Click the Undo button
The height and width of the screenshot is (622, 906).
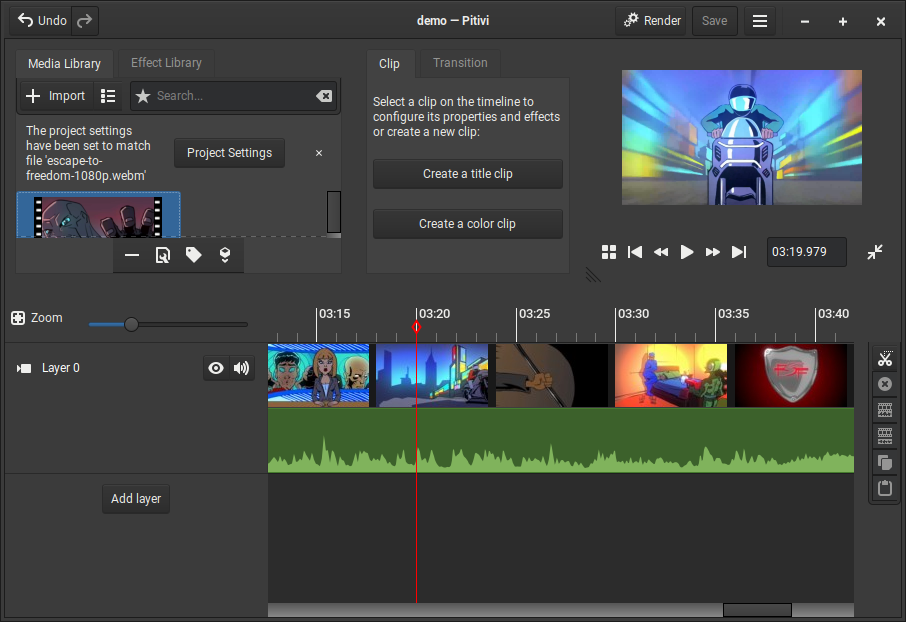point(41,21)
